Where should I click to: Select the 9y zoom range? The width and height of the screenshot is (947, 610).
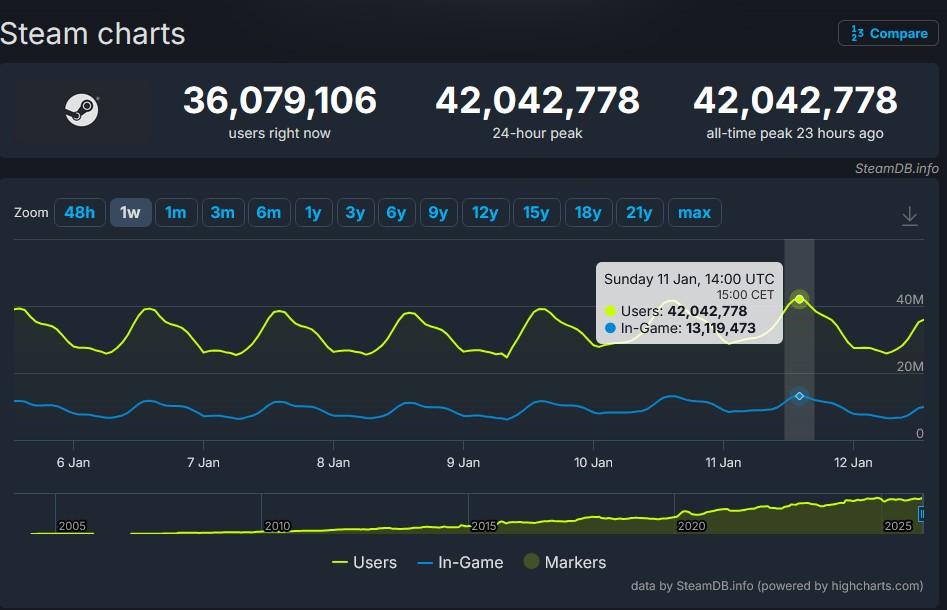(438, 212)
